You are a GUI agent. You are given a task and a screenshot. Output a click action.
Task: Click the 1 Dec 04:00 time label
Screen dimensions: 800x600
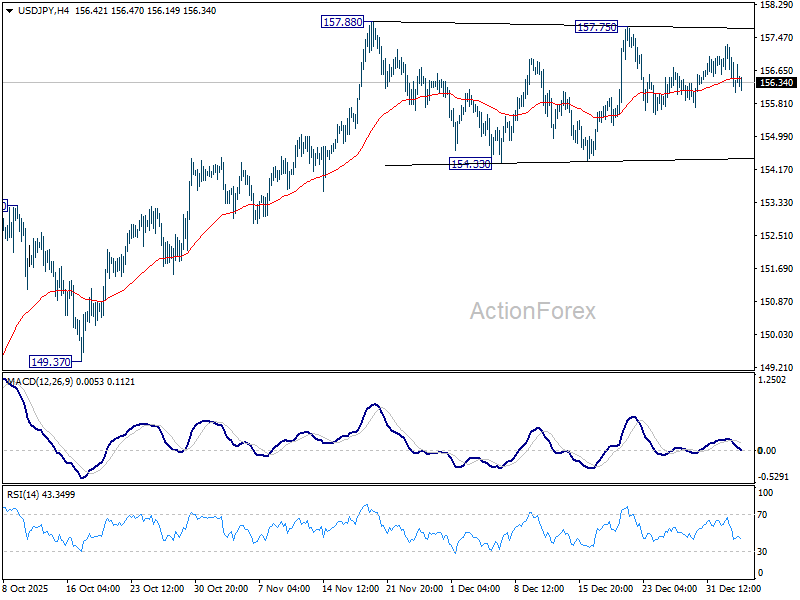[x=475, y=588]
